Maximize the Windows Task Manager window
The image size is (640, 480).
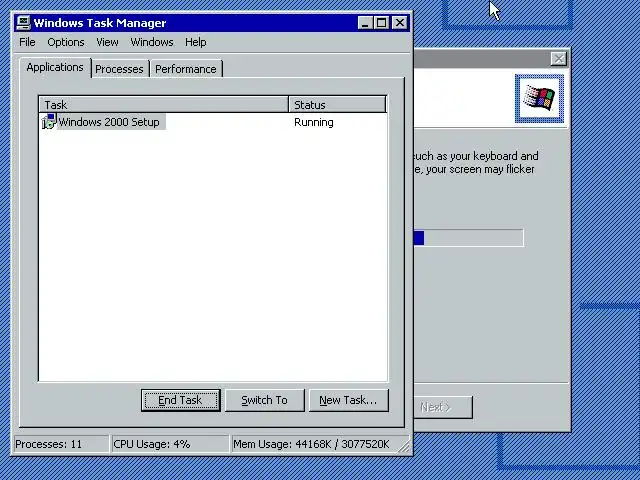coord(382,23)
